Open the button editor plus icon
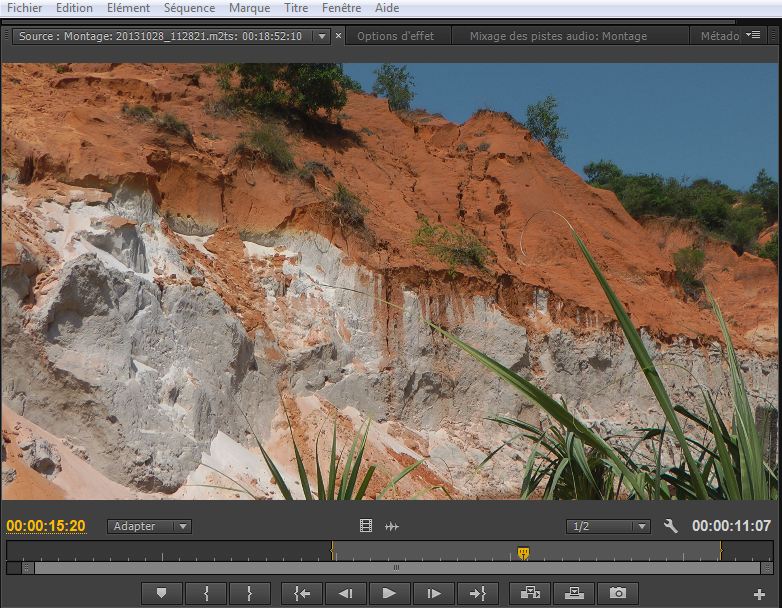 click(759, 594)
